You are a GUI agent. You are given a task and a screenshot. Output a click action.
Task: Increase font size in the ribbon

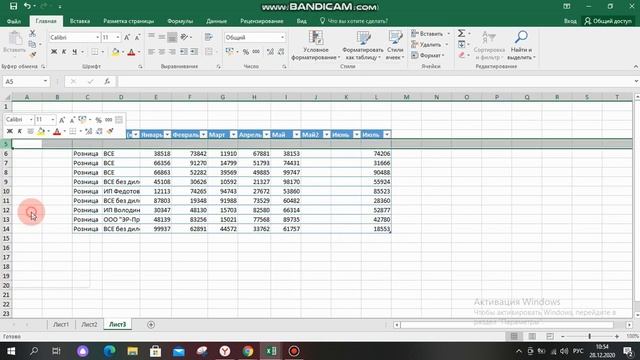(127, 38)
